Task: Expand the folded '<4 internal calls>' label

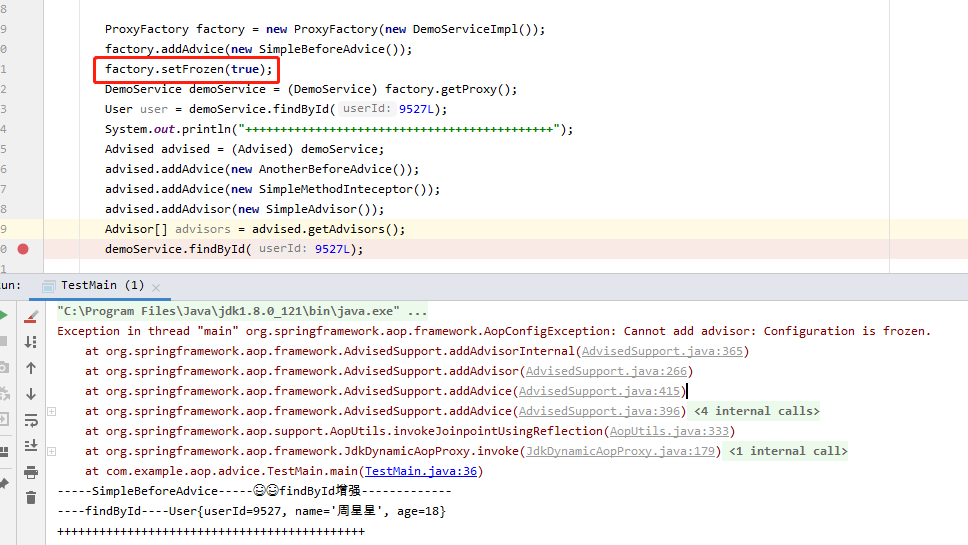Action: click(x=756, y=411)
